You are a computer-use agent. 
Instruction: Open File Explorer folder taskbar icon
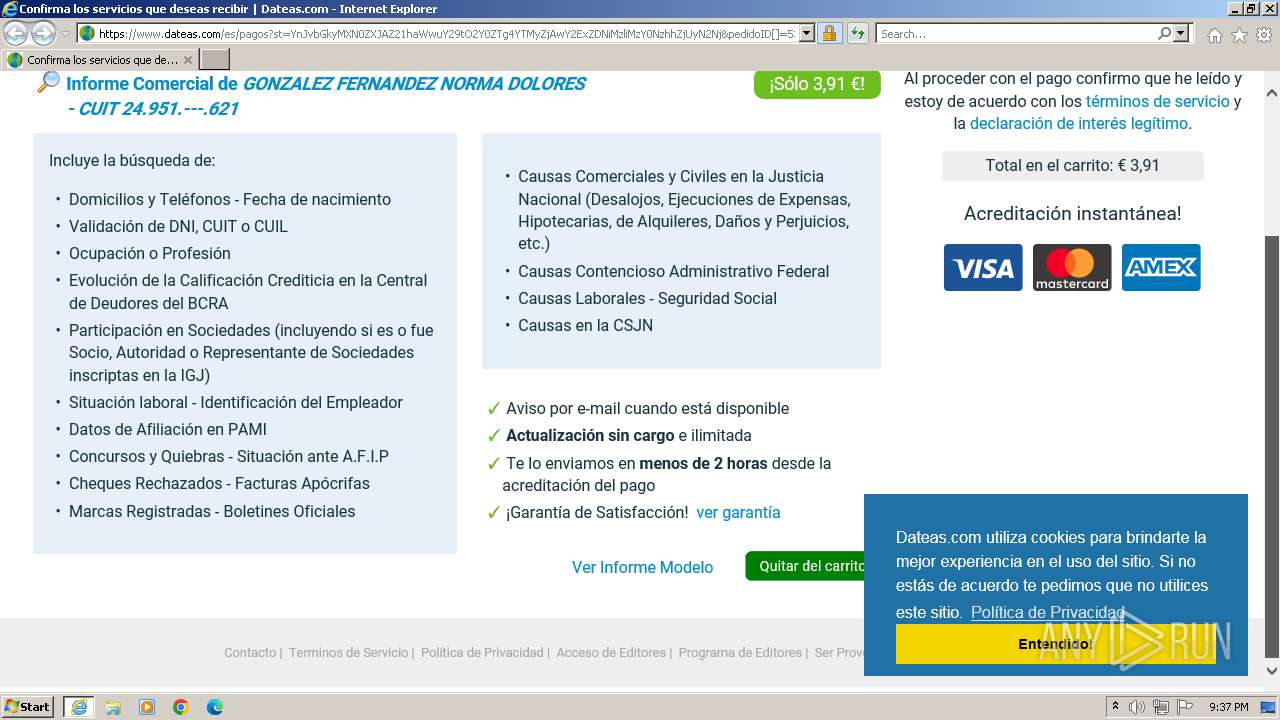113,707
